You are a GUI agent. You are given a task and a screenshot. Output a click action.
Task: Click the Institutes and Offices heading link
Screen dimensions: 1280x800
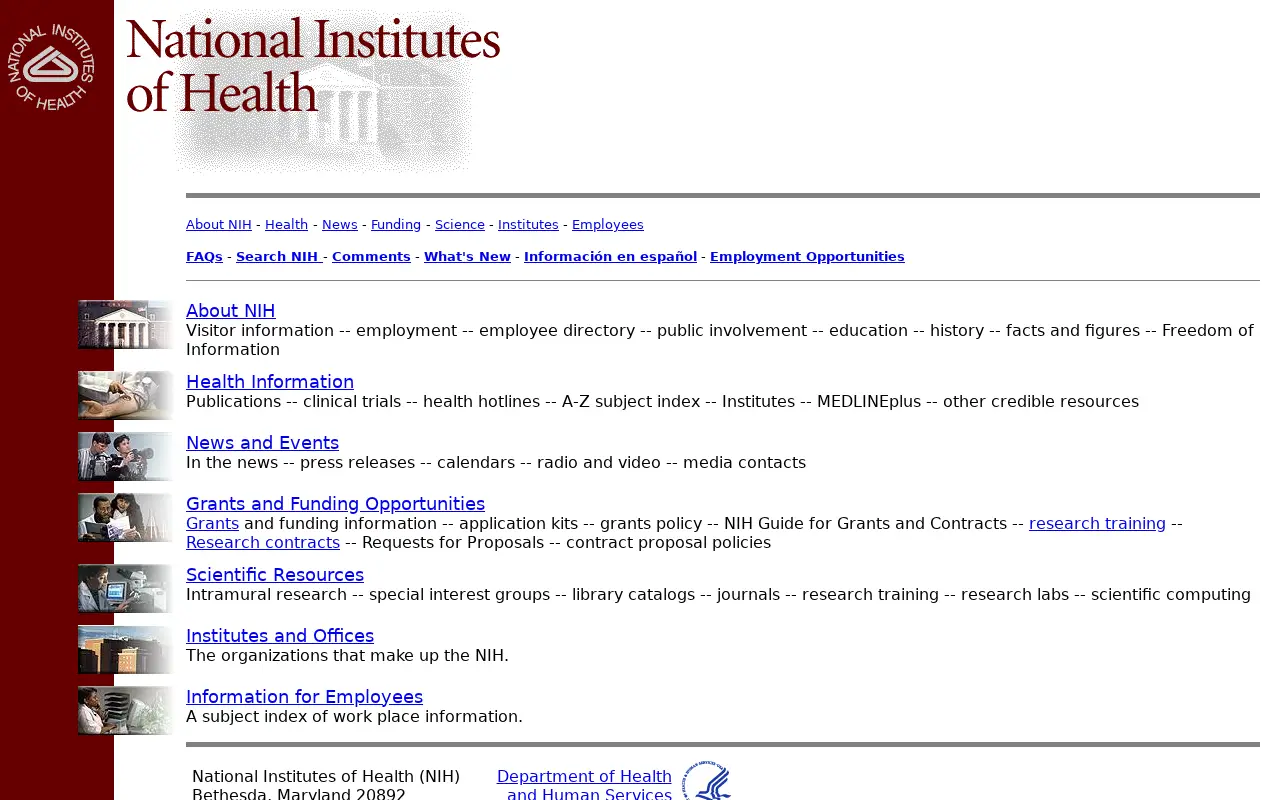pyautogui.click(x=280, y=636)
